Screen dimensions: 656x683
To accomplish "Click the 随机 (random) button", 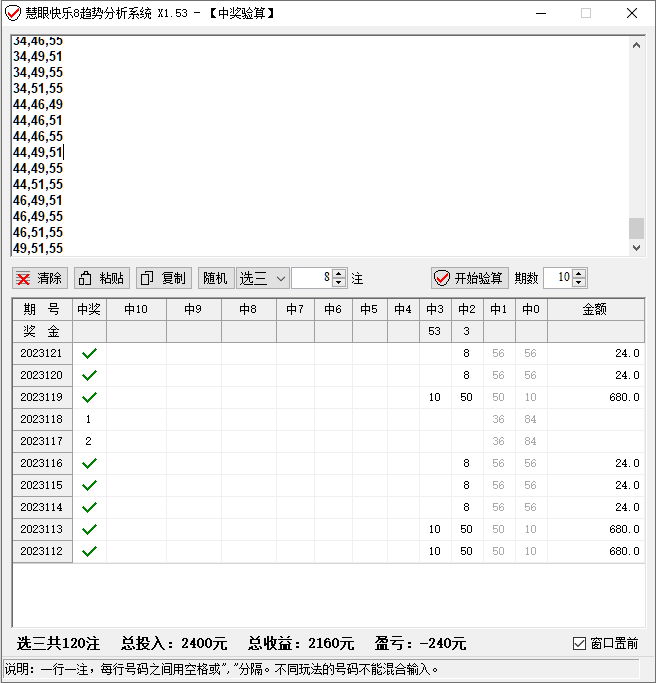I will coord(215,278).
